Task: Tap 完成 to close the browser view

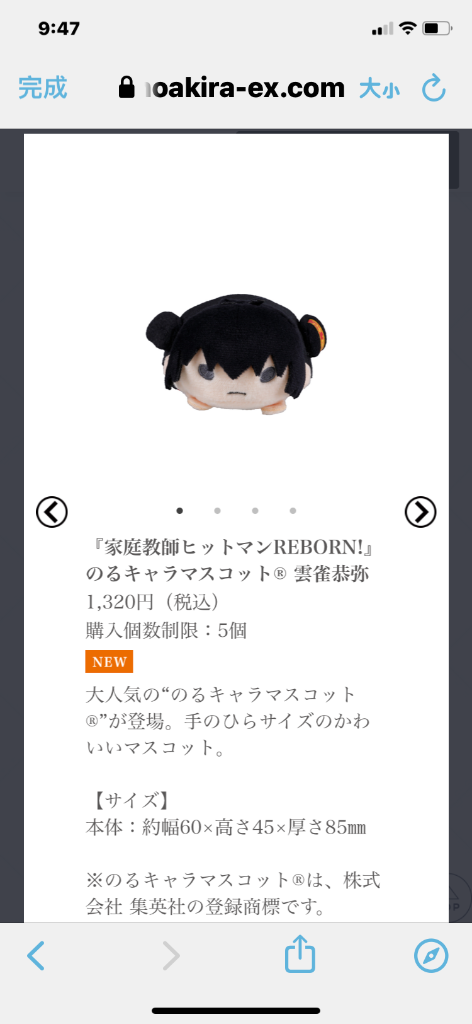Action: (42, 88)
